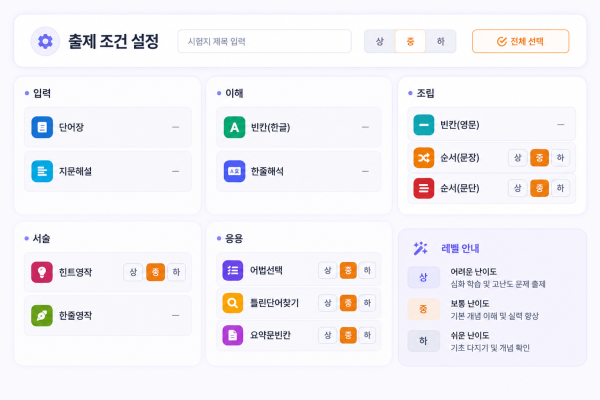Screen dimensions: 600x400
Task: Click the 보통 난이도 text
Action: [470, 304]
